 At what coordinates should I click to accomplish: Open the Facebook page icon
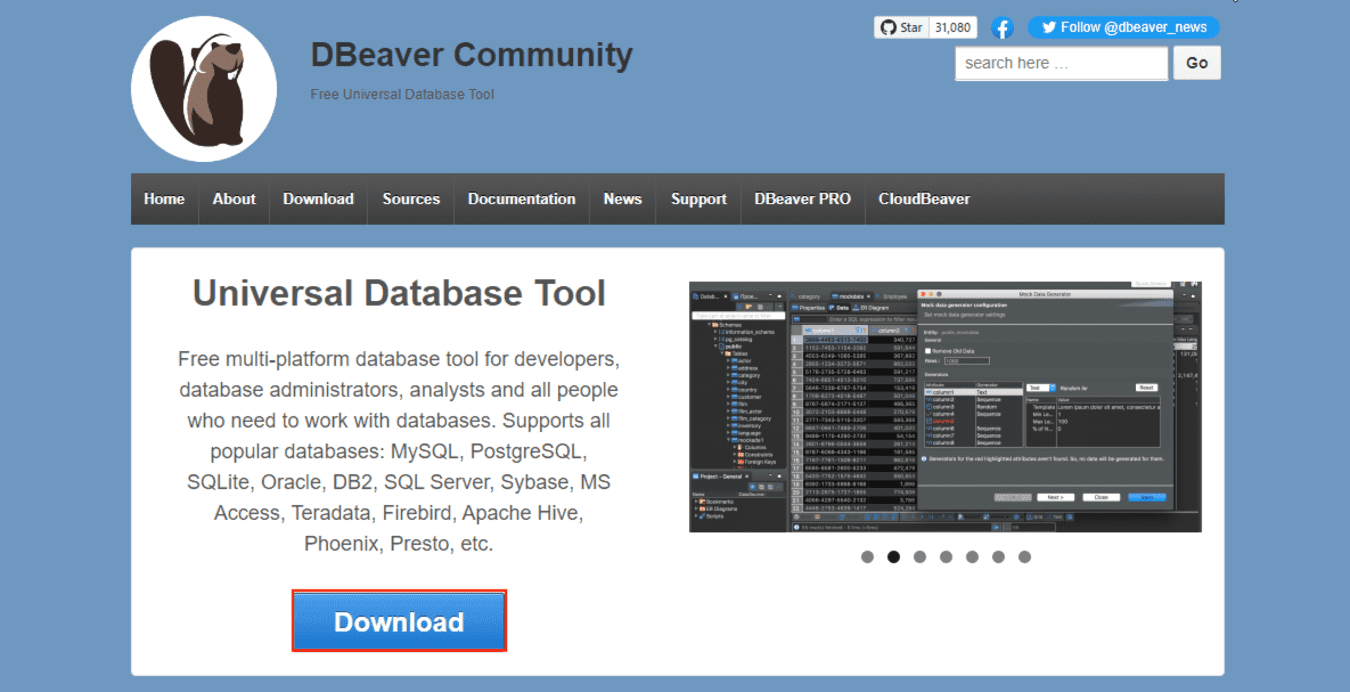point(1002,28)
